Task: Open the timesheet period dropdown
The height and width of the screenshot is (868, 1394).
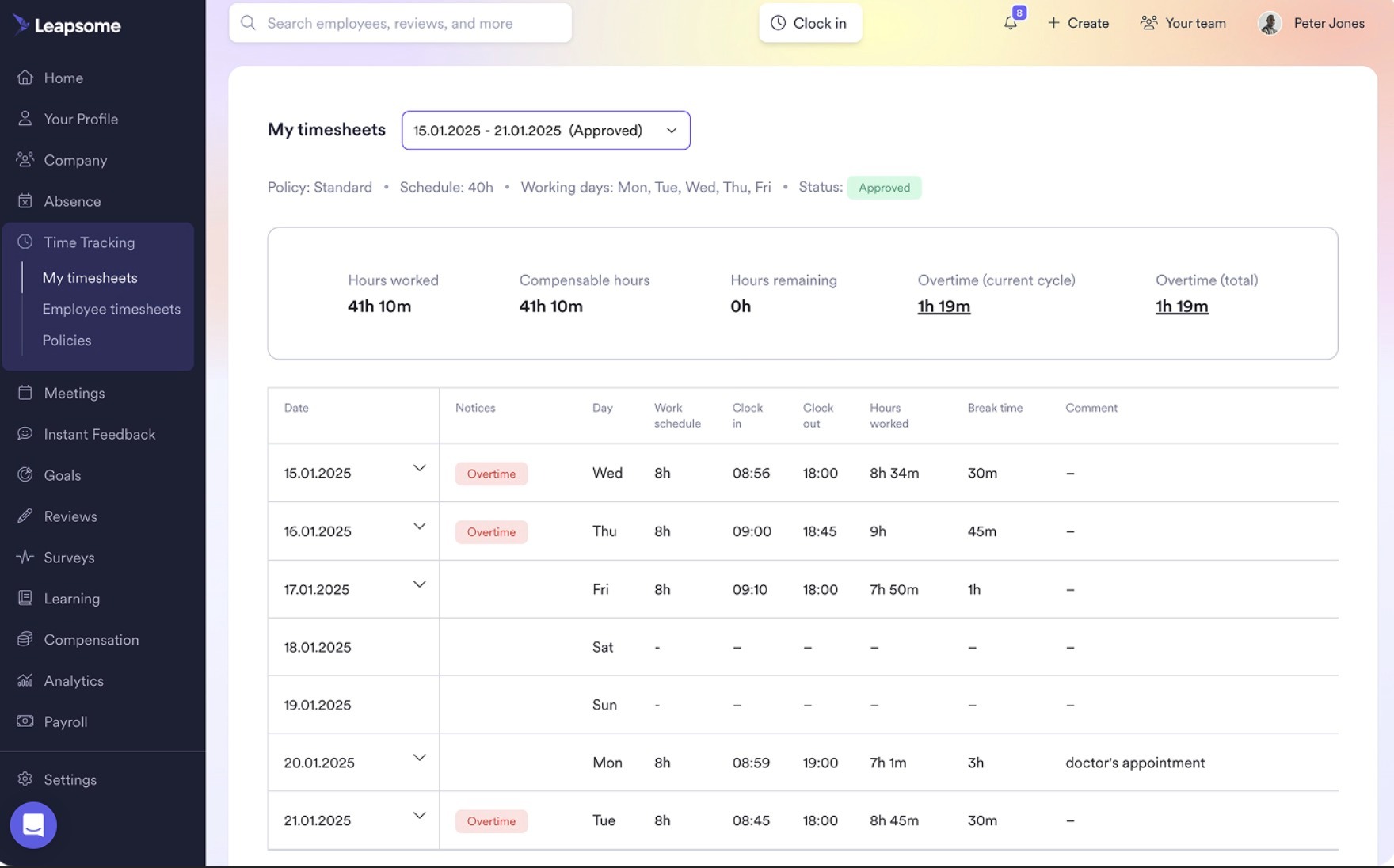Action: coord(546,131)
